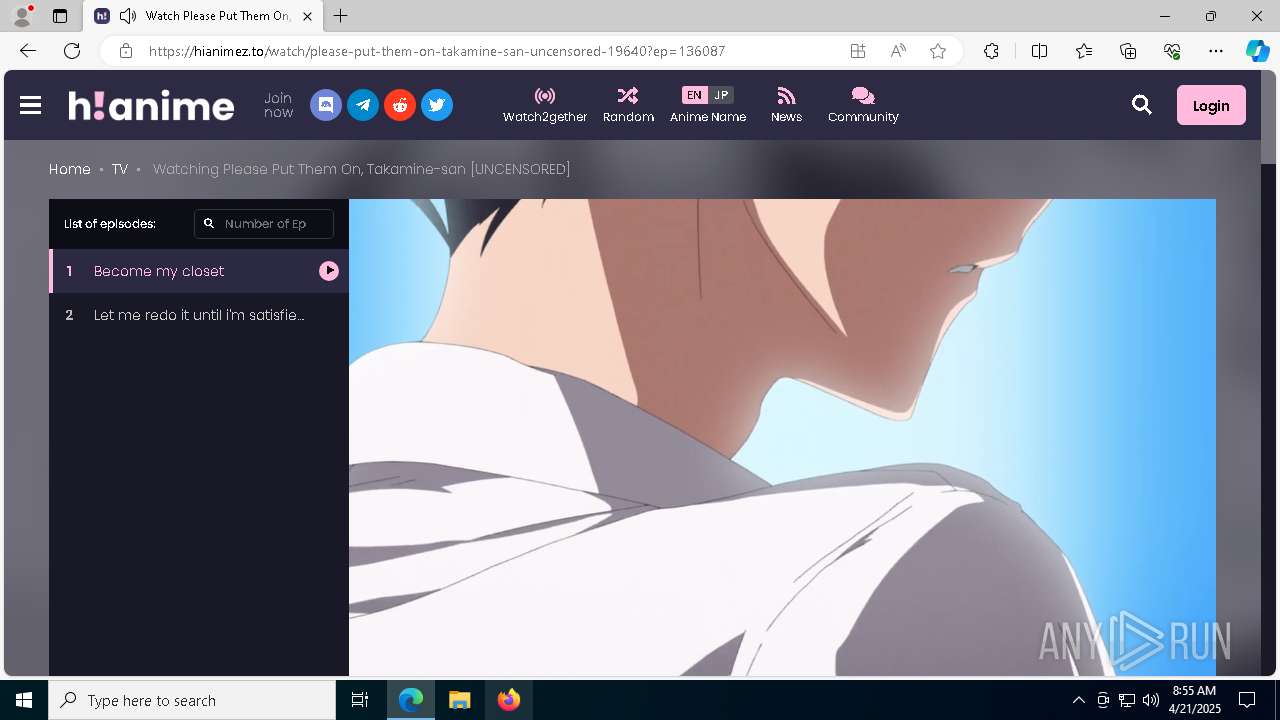Refresh the page
The height and width of the screenshot is (720, 1280).
click(72, 51)
